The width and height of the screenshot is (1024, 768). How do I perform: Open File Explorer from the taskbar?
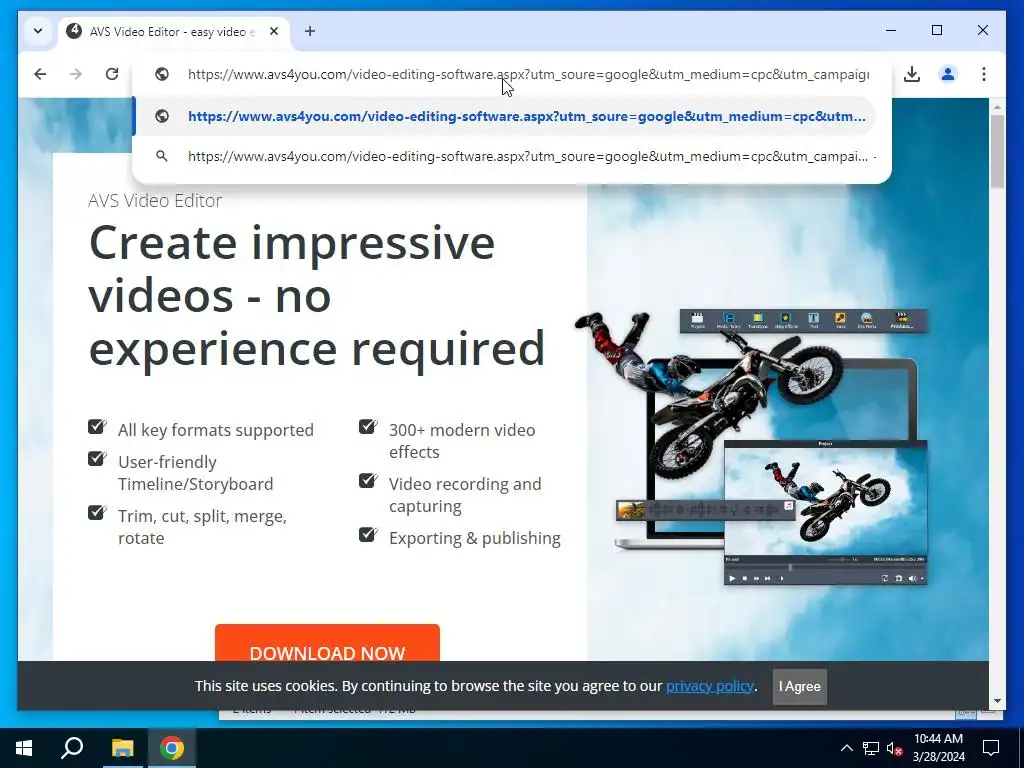tap(122, 748)
